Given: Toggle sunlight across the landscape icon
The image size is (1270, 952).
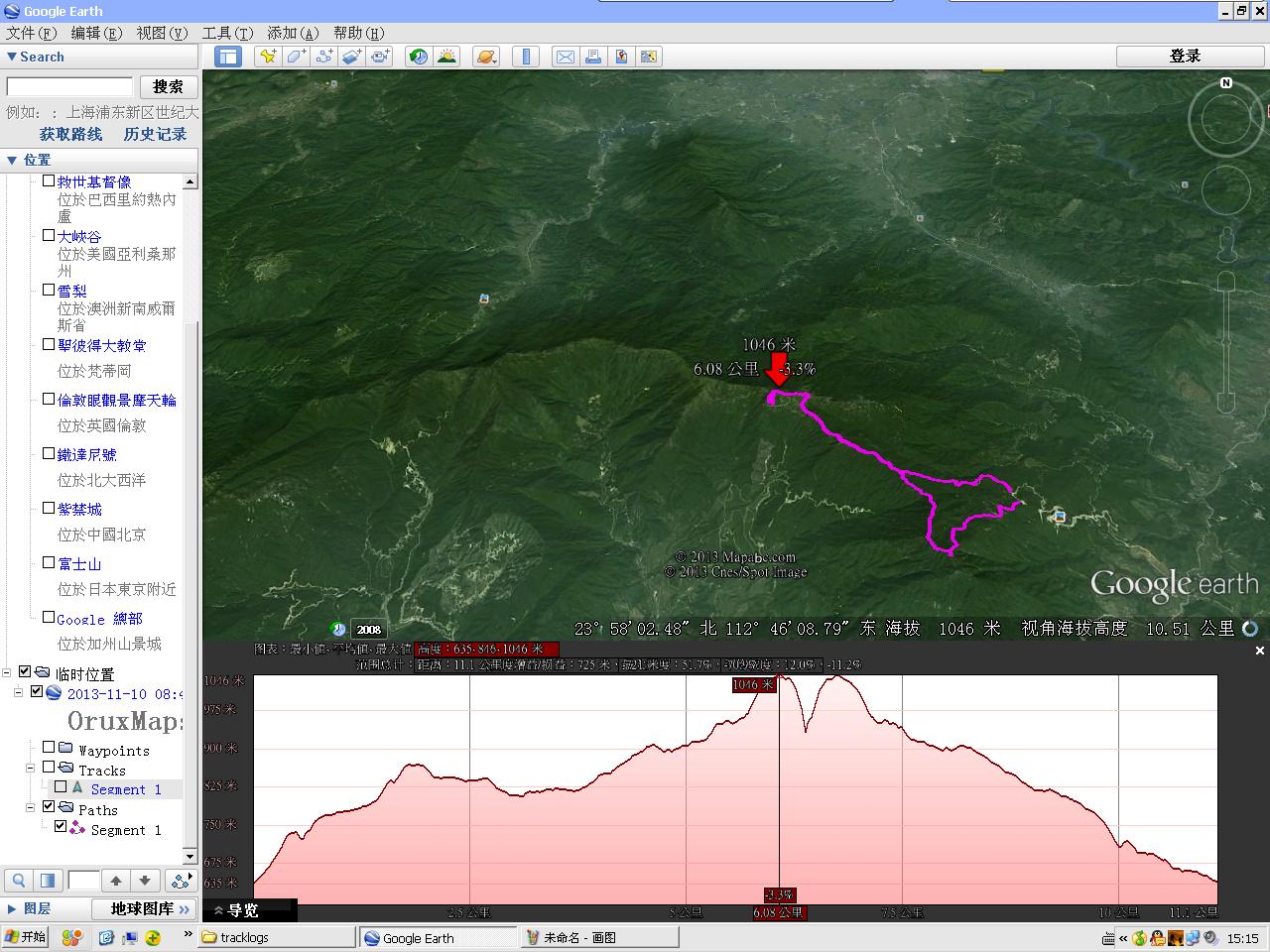Looking at the screenshot, I should click(447, 57).
